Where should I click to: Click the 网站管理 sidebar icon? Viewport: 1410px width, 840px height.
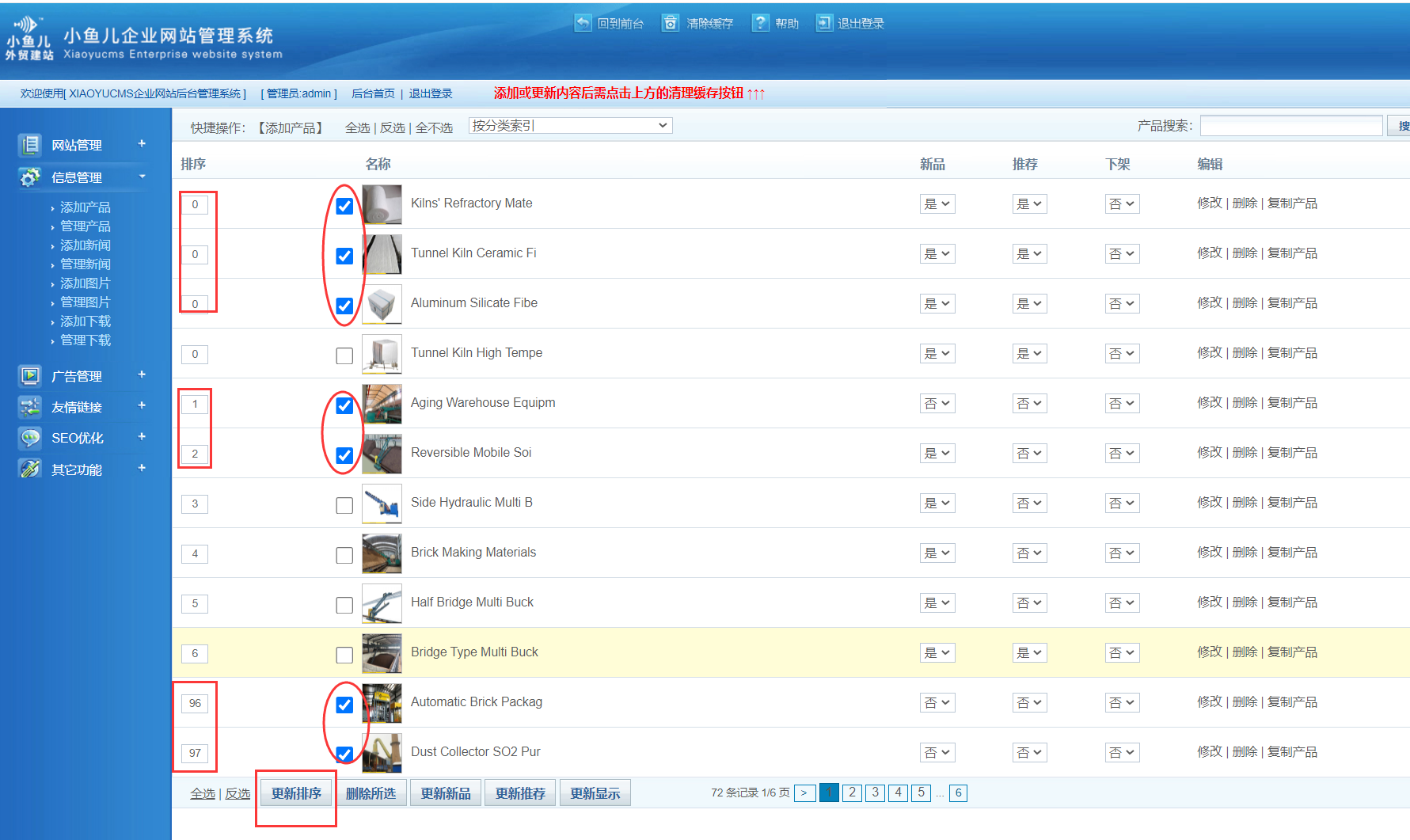pyautogui.click(x=30, y=145)
